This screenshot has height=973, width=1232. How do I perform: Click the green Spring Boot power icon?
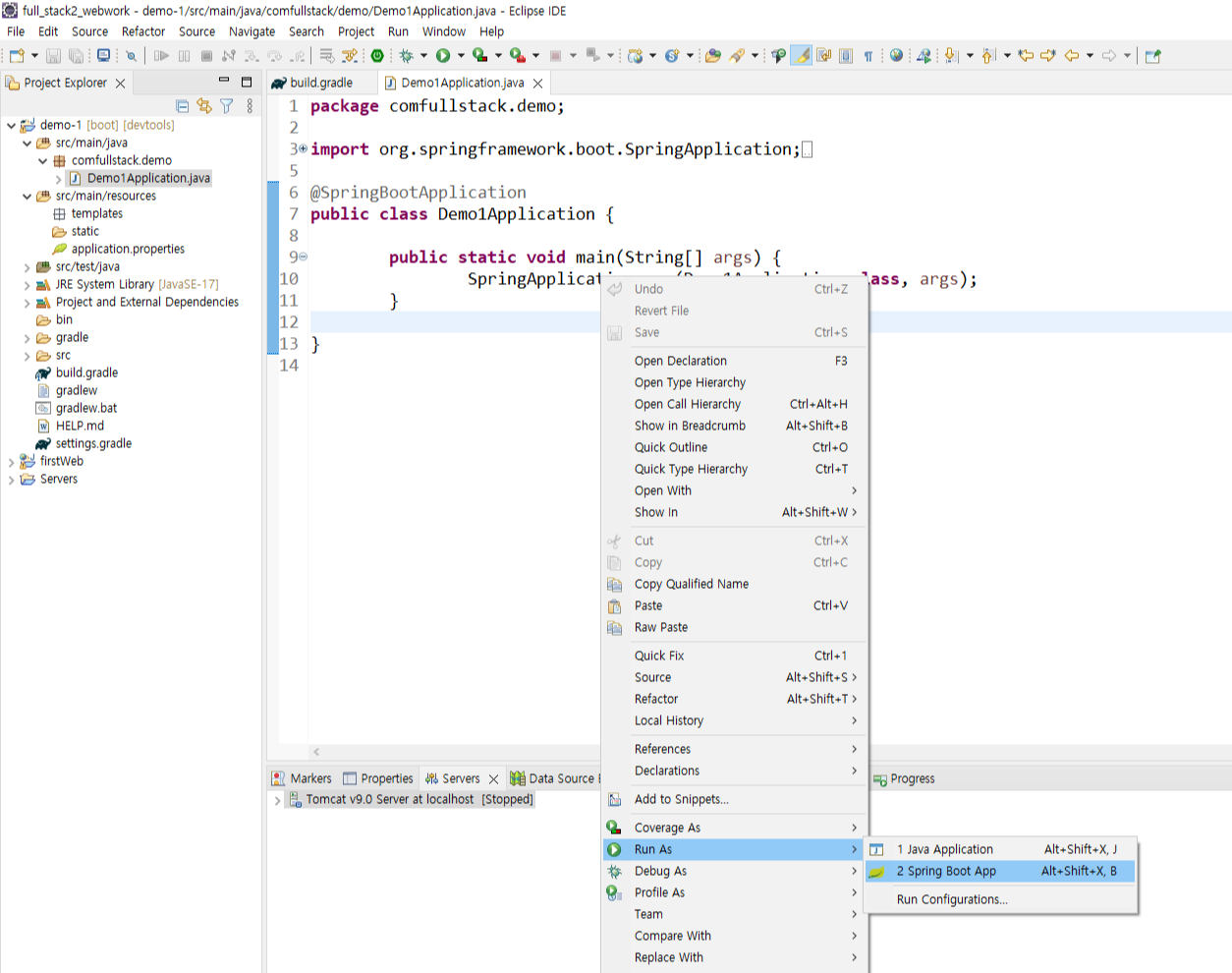377,56
